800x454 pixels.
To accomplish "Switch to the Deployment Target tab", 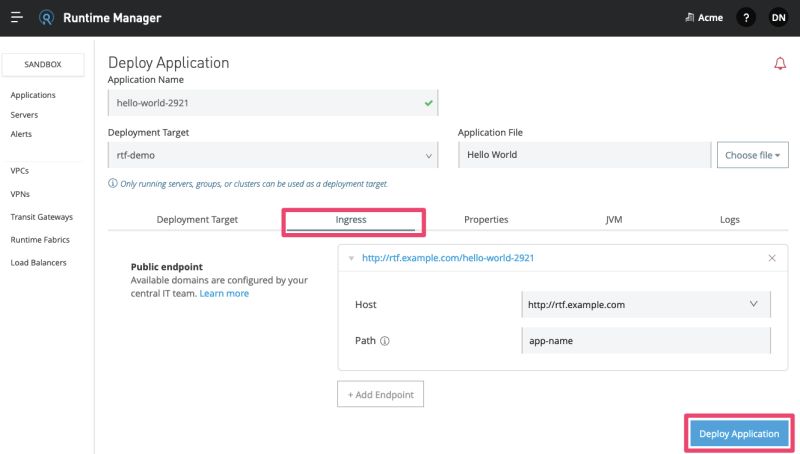I will pos(197,220).
